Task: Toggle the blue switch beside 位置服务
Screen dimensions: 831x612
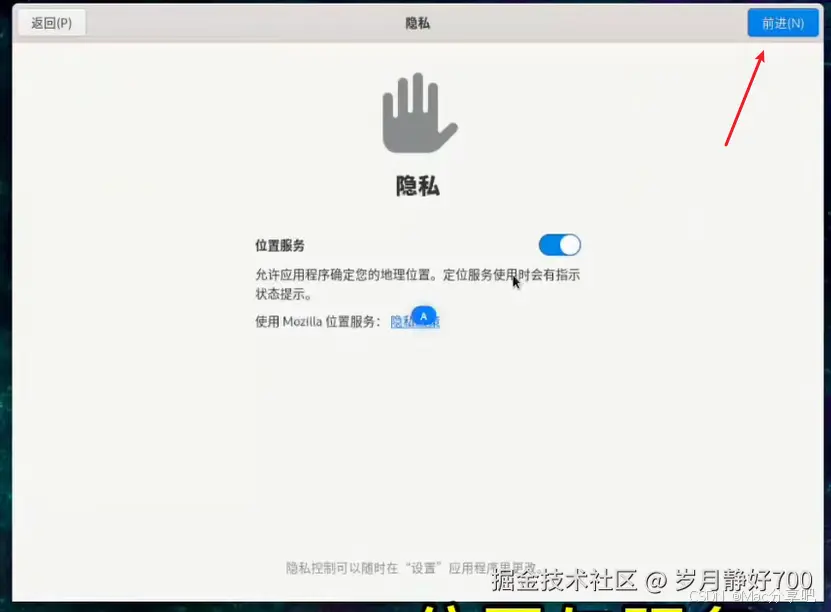Action: [x=559, y=245]
